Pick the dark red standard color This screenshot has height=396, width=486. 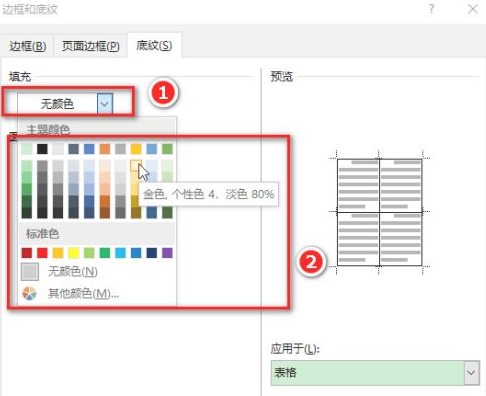27,253
